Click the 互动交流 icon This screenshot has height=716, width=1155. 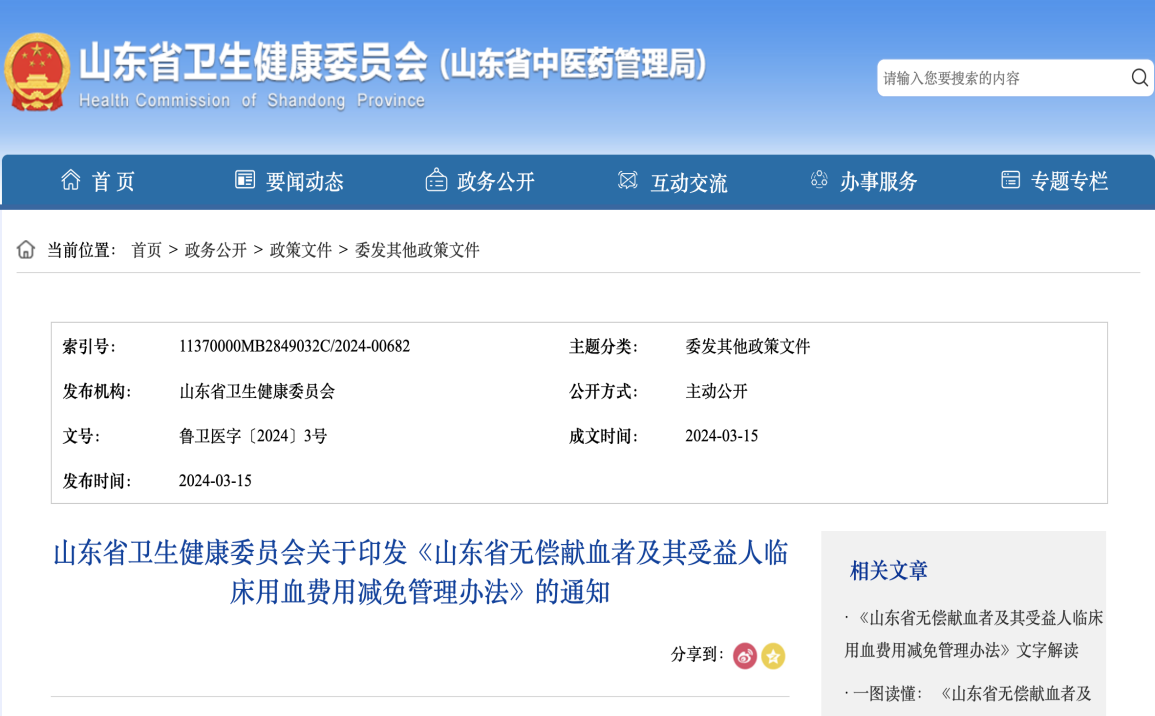pos(628,180)
